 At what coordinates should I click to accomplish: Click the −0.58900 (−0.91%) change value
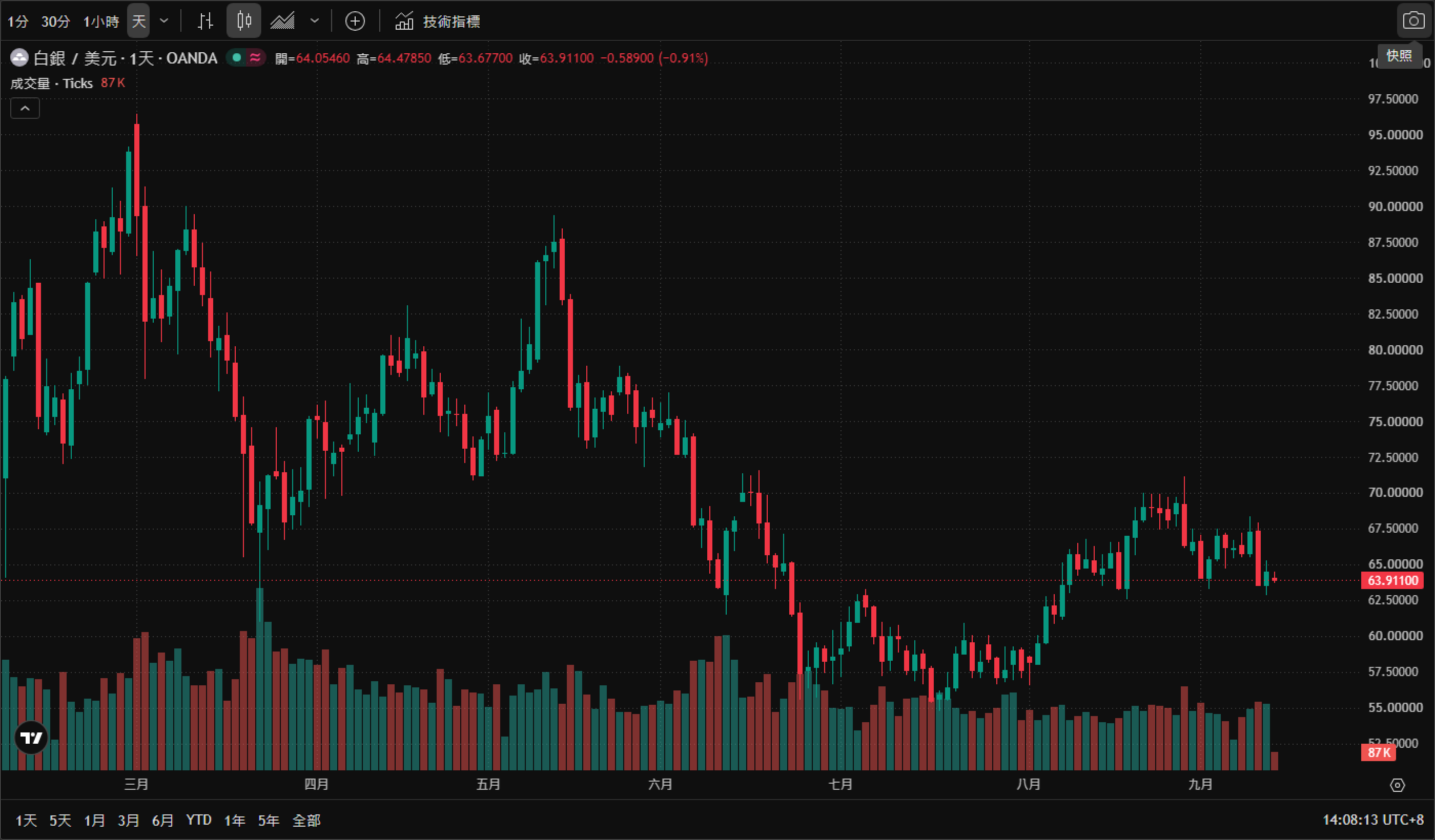(654, 58)
